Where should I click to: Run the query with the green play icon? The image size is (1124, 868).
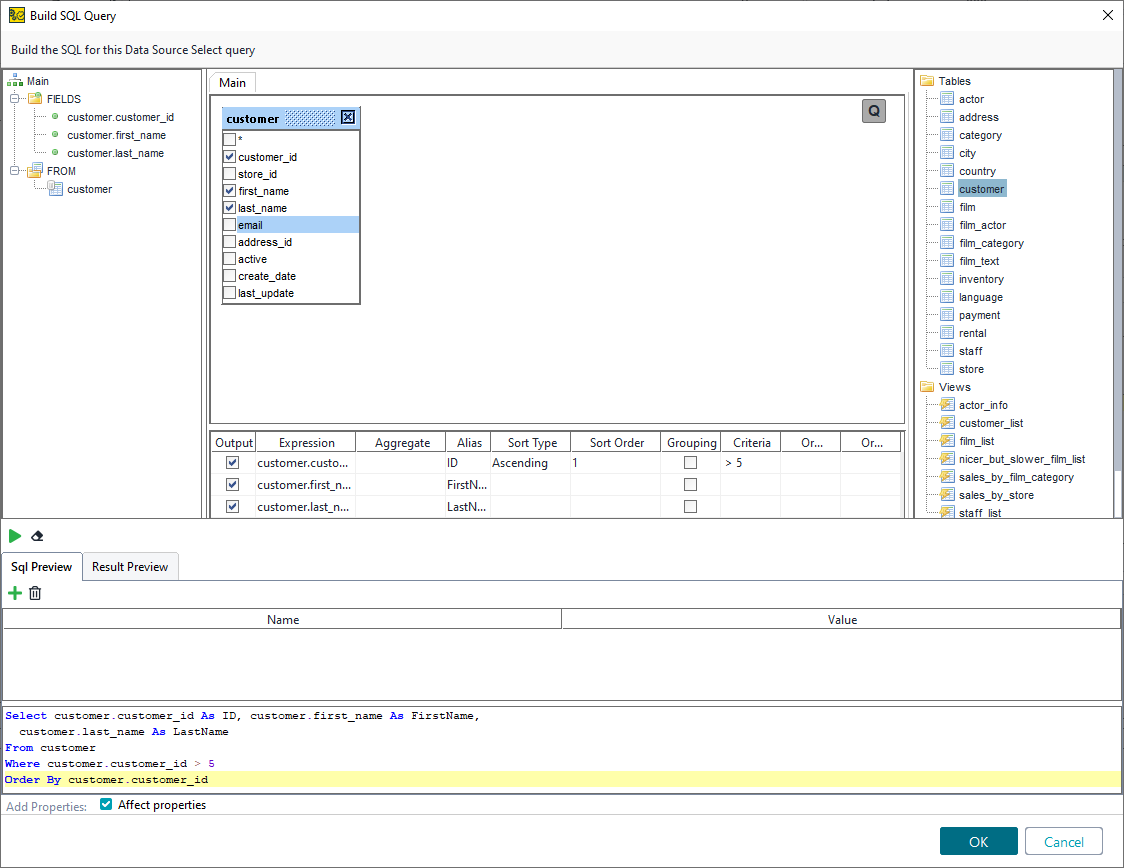(x=15, y=536)
